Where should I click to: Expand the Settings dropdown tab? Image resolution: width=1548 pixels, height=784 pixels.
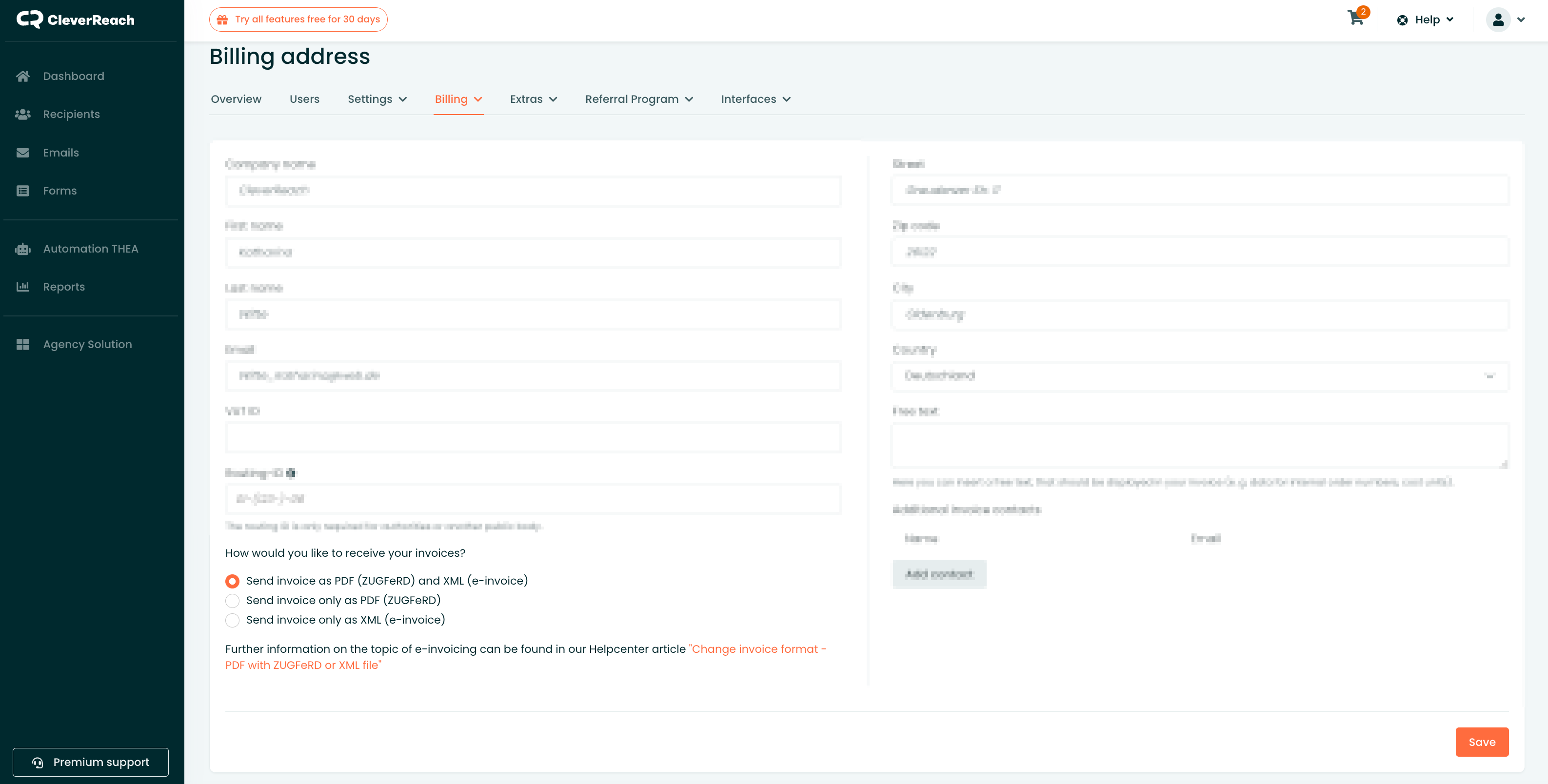(x=377, y=99)
